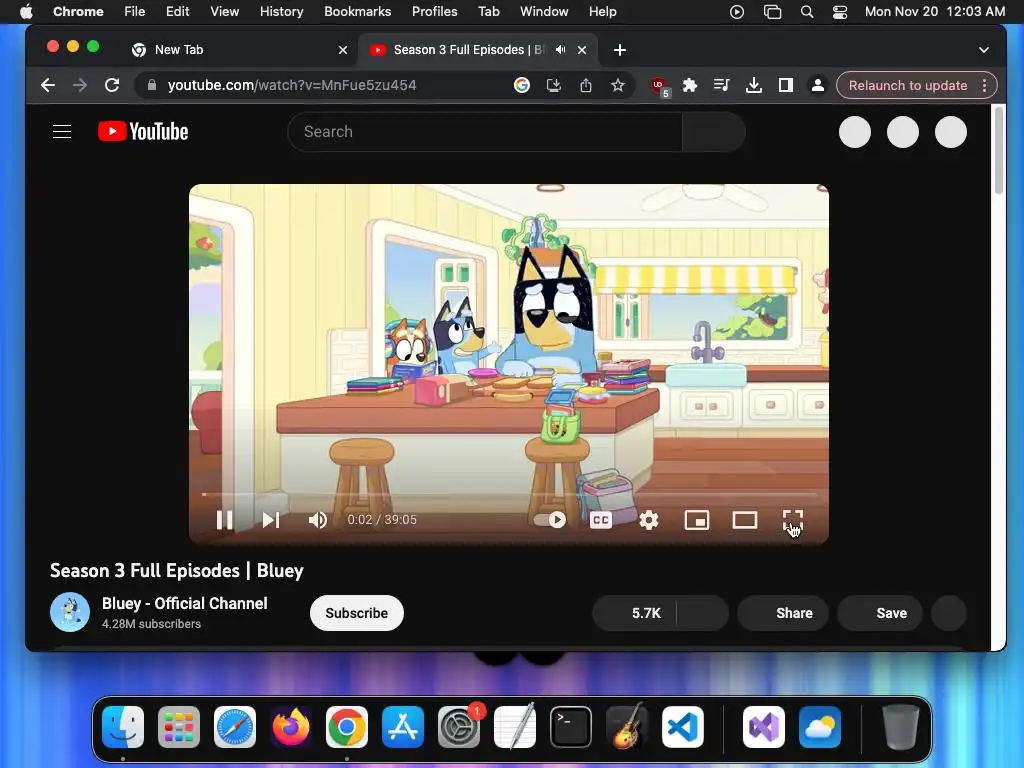
Task: Open media controls in toolbar
Action: pyautogui.click(x=722, y=86)
